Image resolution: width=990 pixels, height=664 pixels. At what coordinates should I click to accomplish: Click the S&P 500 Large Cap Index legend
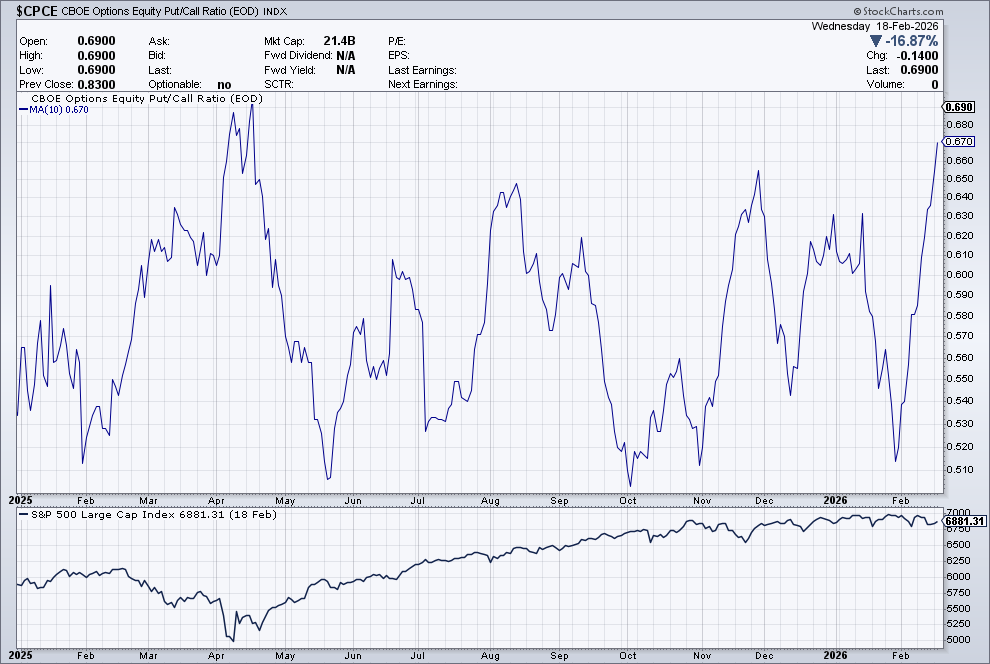(x=148, y=514)
